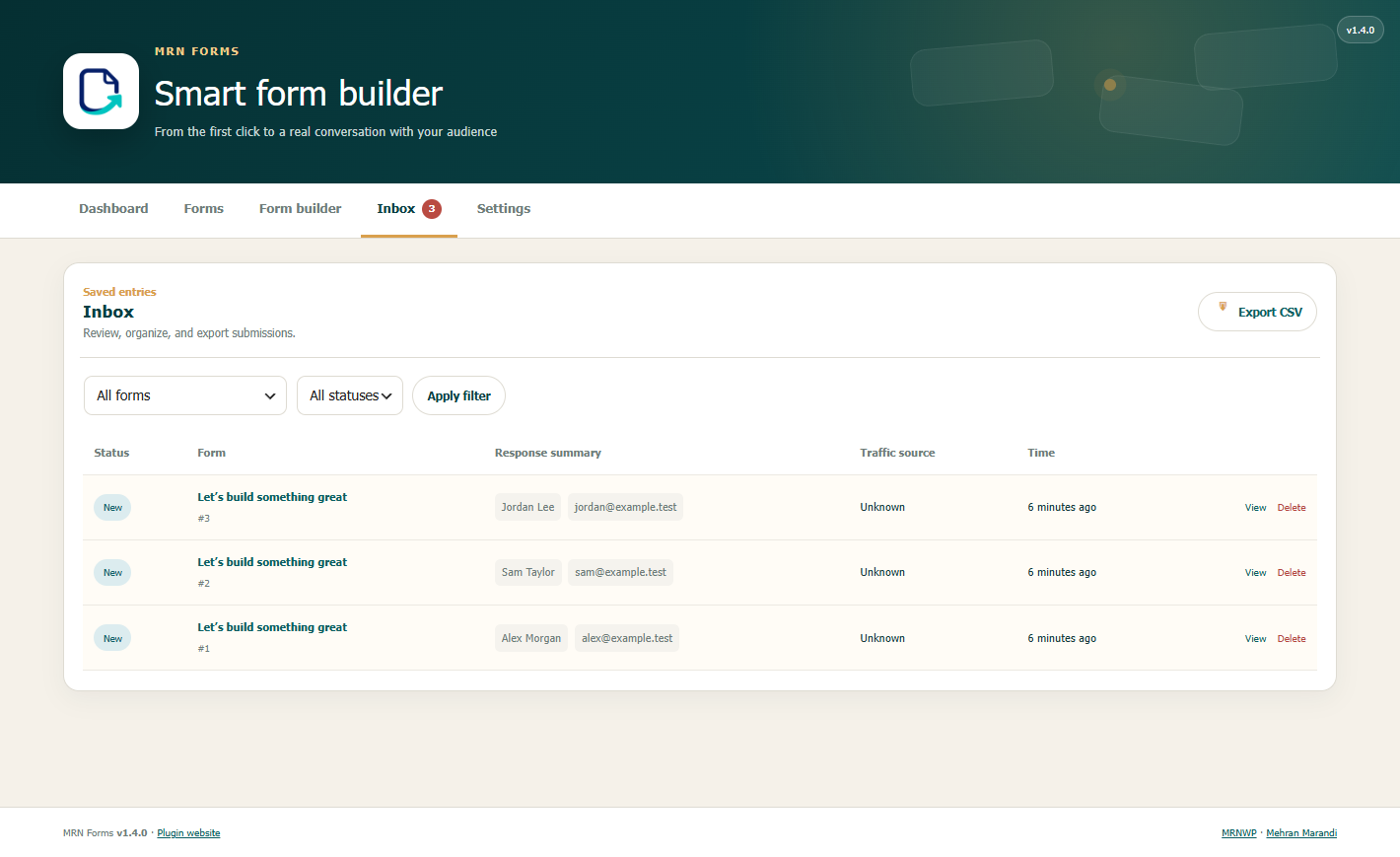Image resolution: width=1400 pixels, height=857 pixels.
Task: View the Sam Taylor entry
Action: coord(1255,573)
